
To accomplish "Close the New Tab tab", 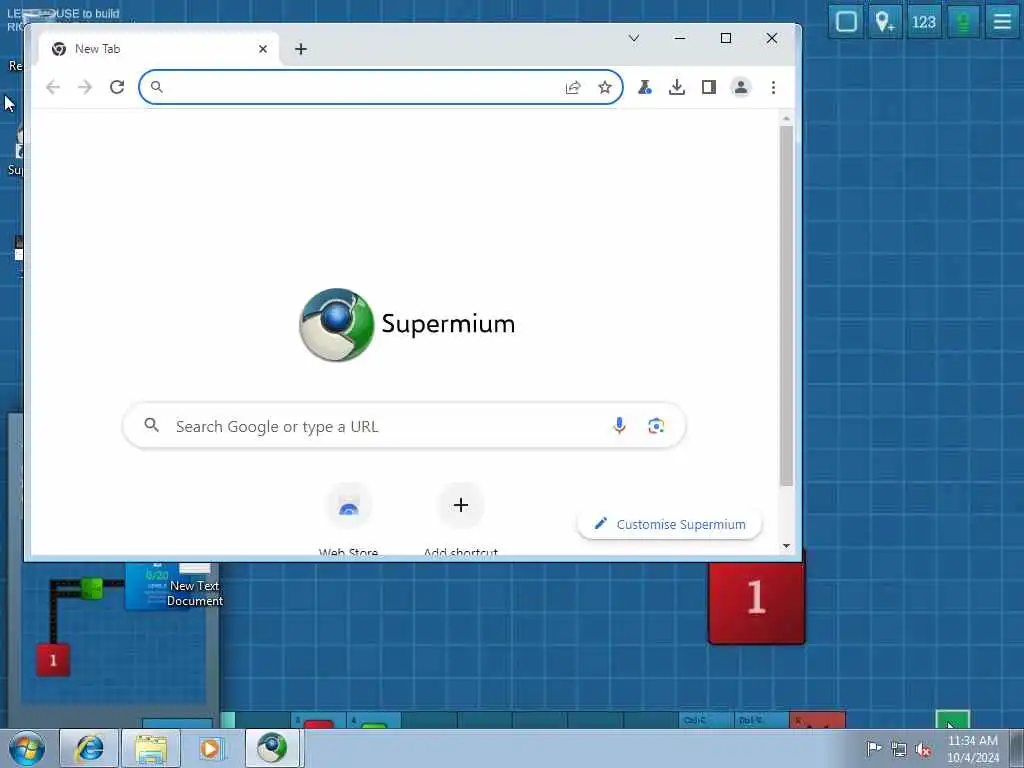I will coord(263,49).
